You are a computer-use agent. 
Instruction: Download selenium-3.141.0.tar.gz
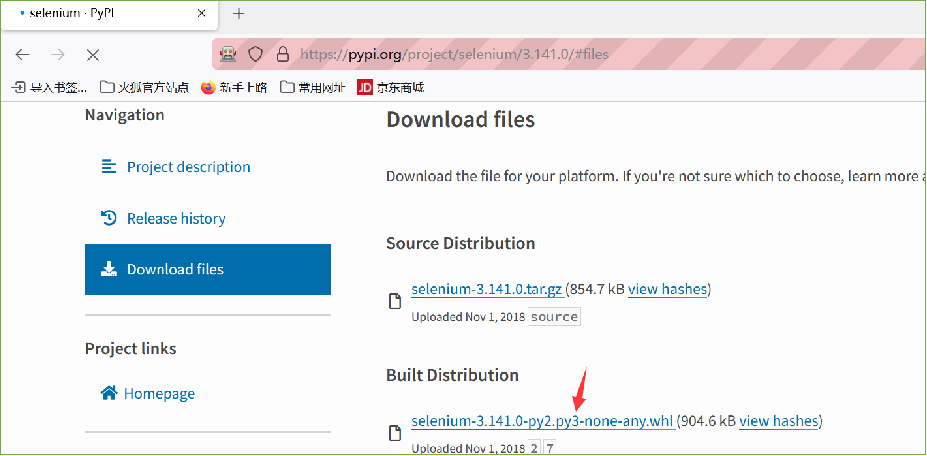pos(487,290)
